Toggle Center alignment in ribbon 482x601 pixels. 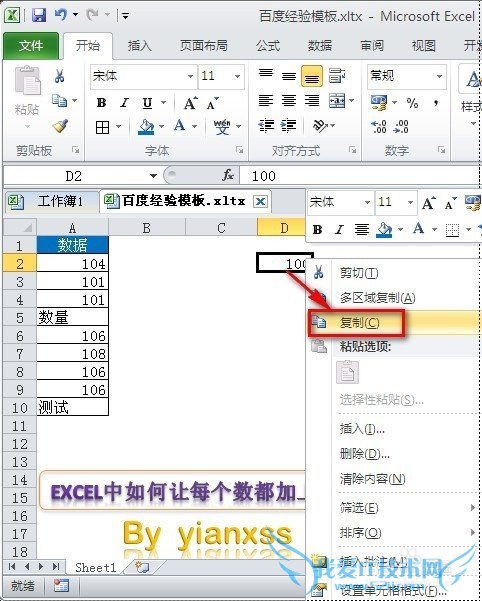[289, 101]
